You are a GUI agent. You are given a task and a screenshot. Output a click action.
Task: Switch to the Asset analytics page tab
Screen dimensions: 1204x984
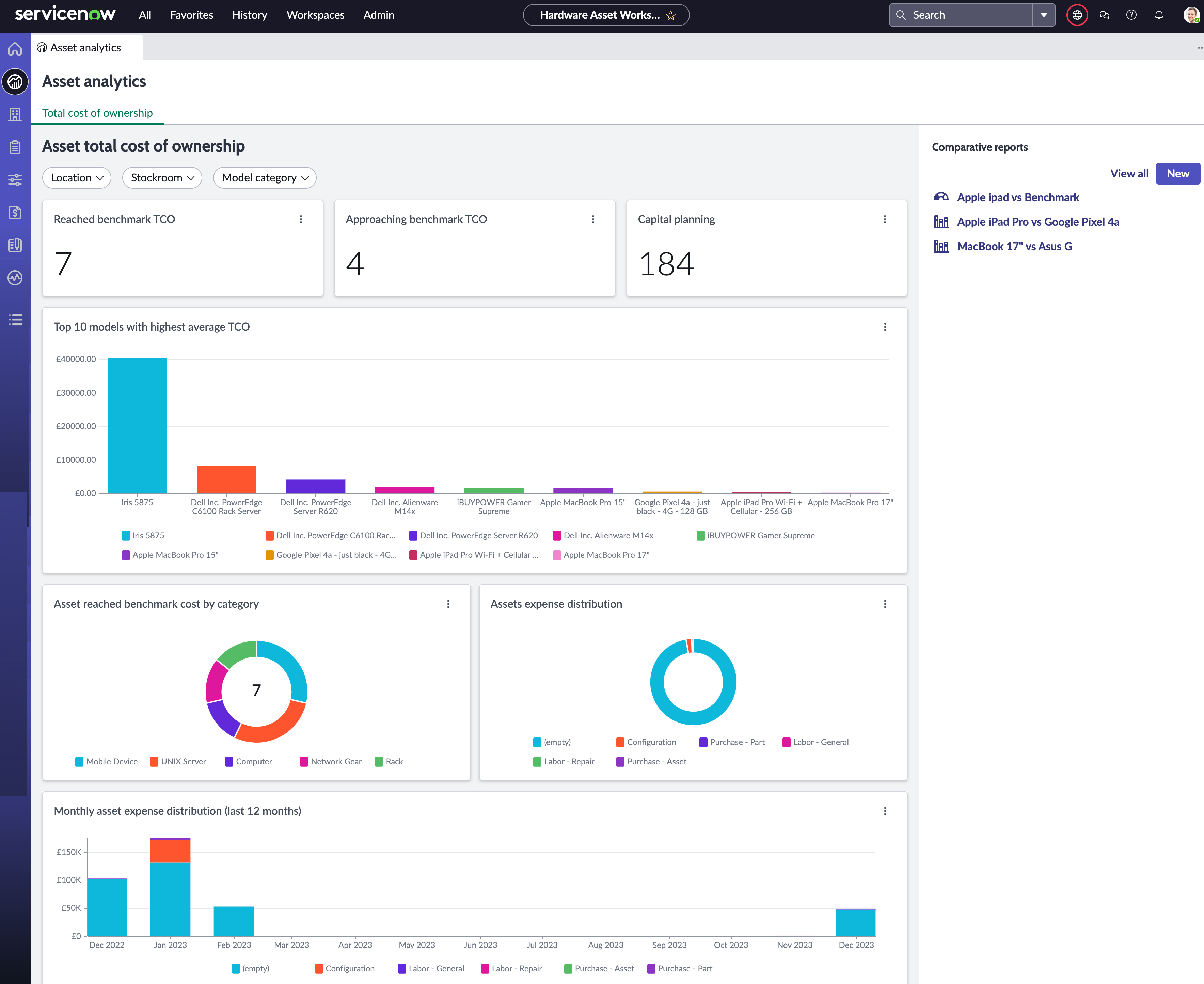tap(87, 48)
